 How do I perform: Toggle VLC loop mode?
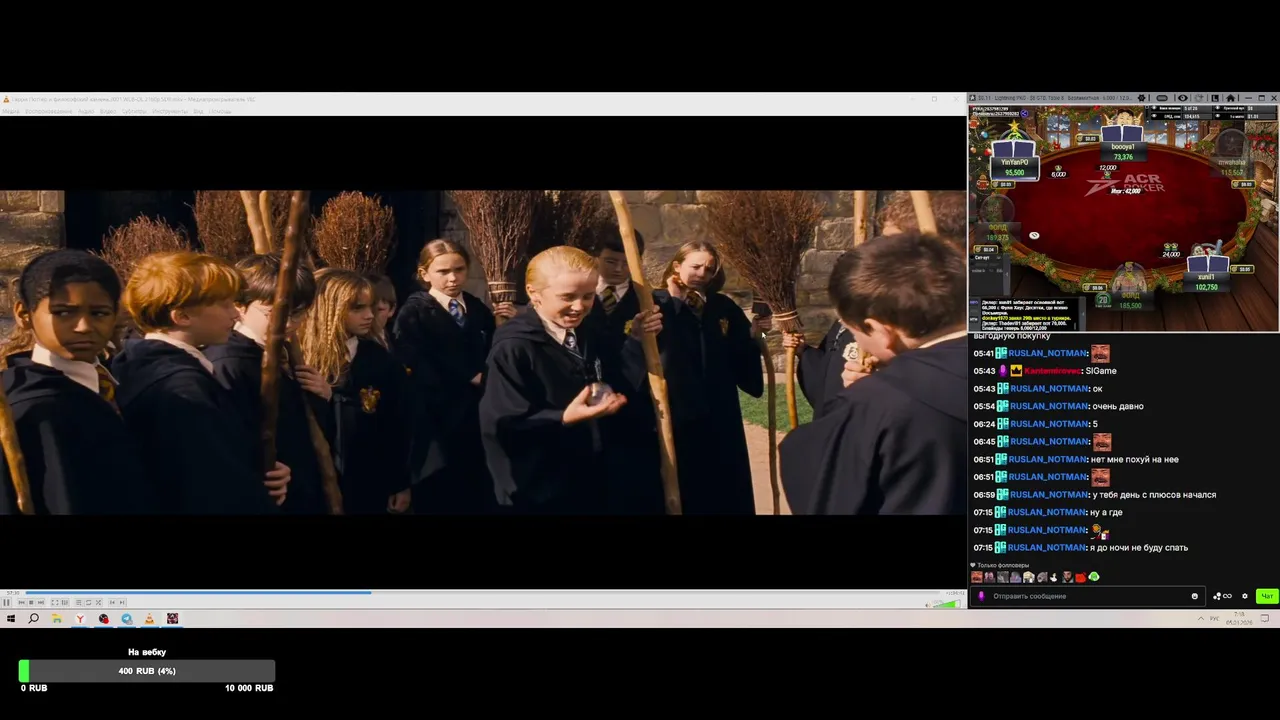click(89, 602)
